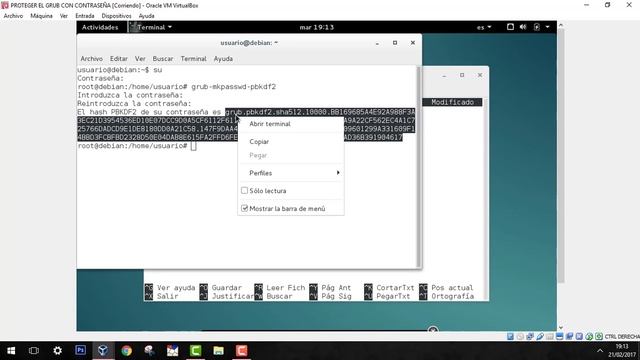Click the VirtualBox shared folders status icon

[550, 336]
